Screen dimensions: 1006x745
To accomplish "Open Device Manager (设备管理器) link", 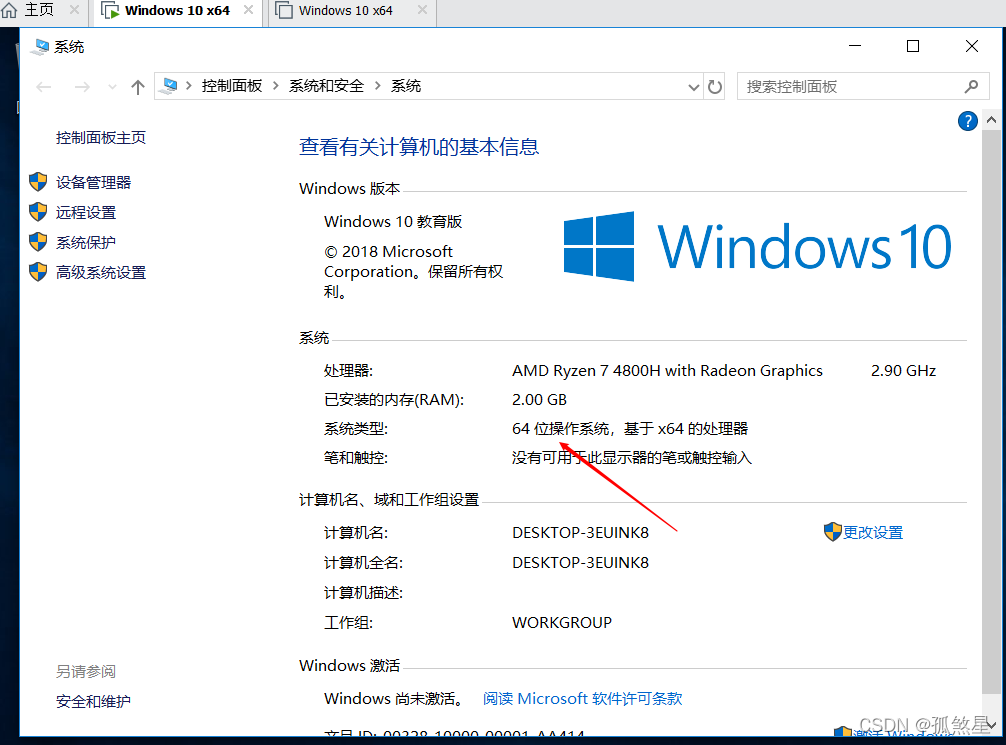I will tap(93, 183).
